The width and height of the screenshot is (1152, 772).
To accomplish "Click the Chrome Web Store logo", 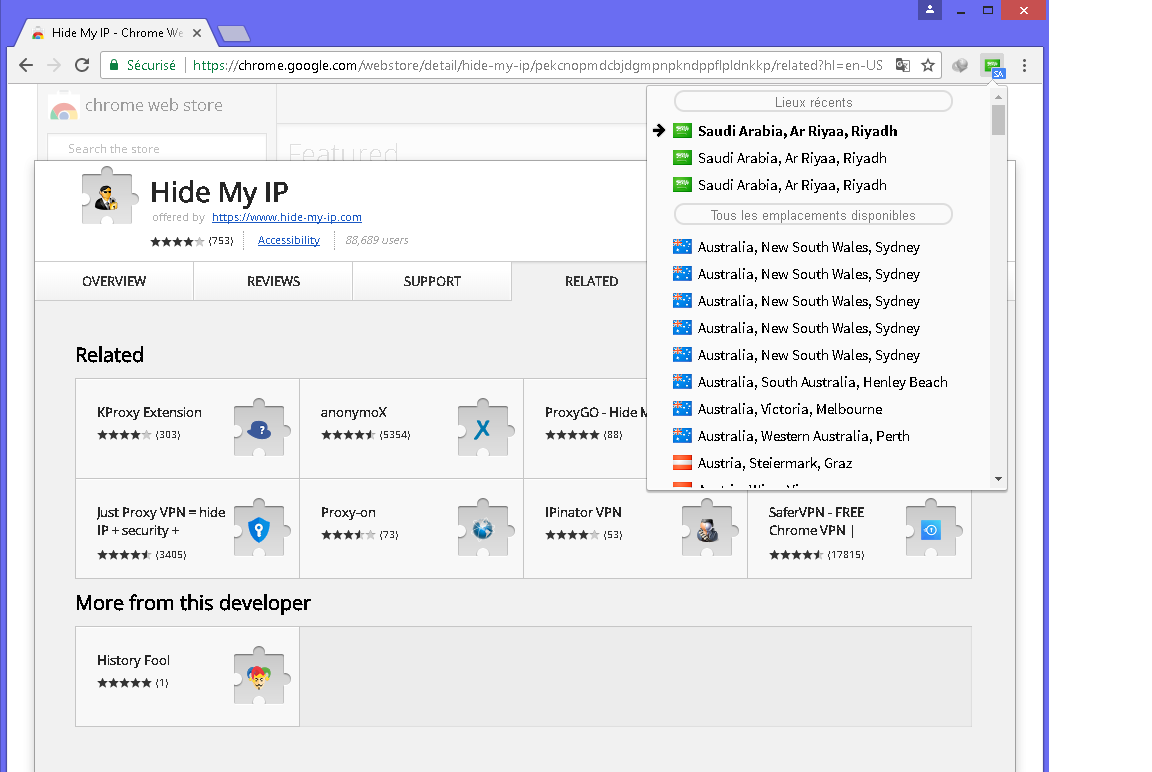I will [x=64, y=107].
